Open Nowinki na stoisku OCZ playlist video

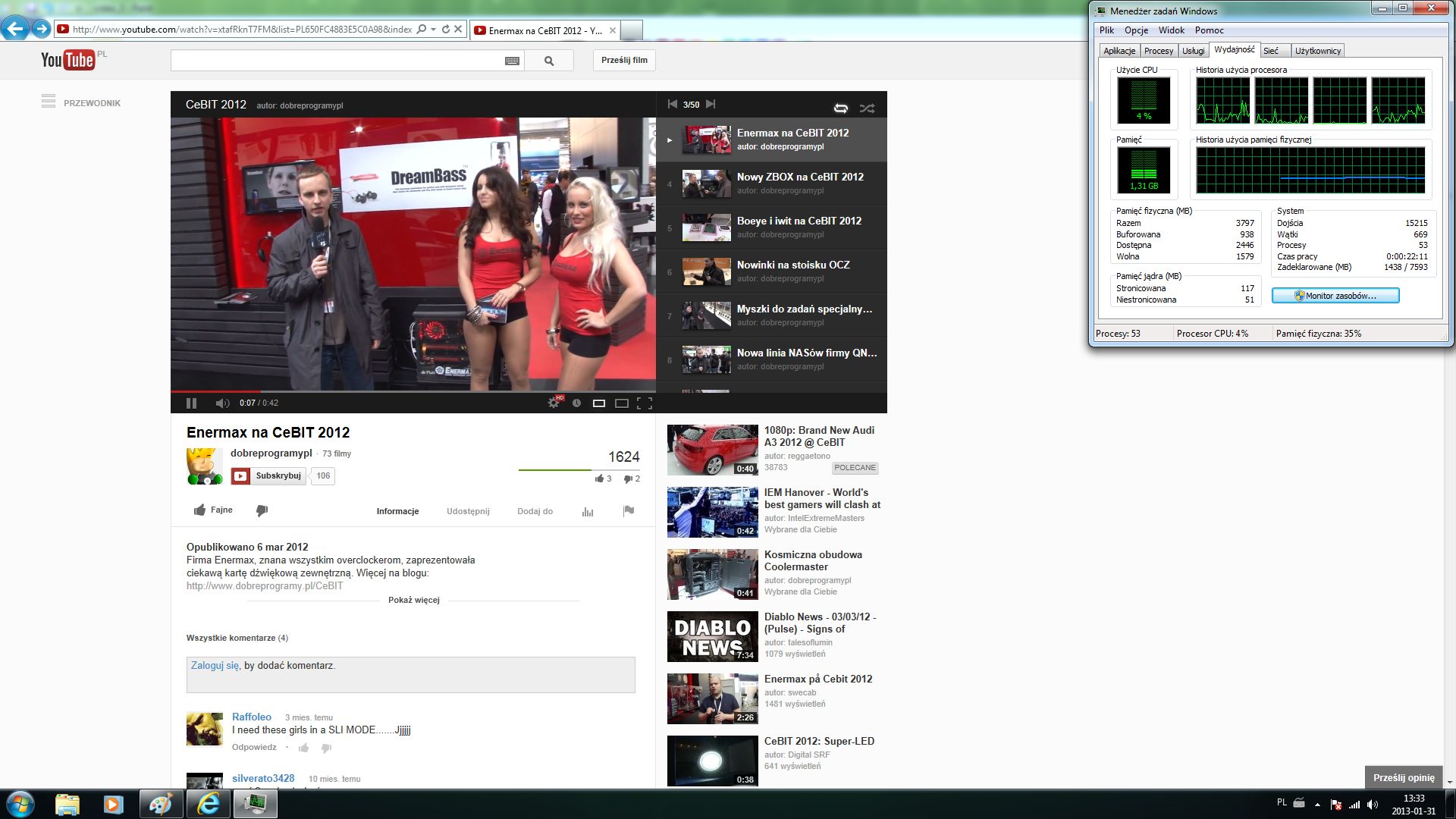pyautogui.click(x=792, y=265)
